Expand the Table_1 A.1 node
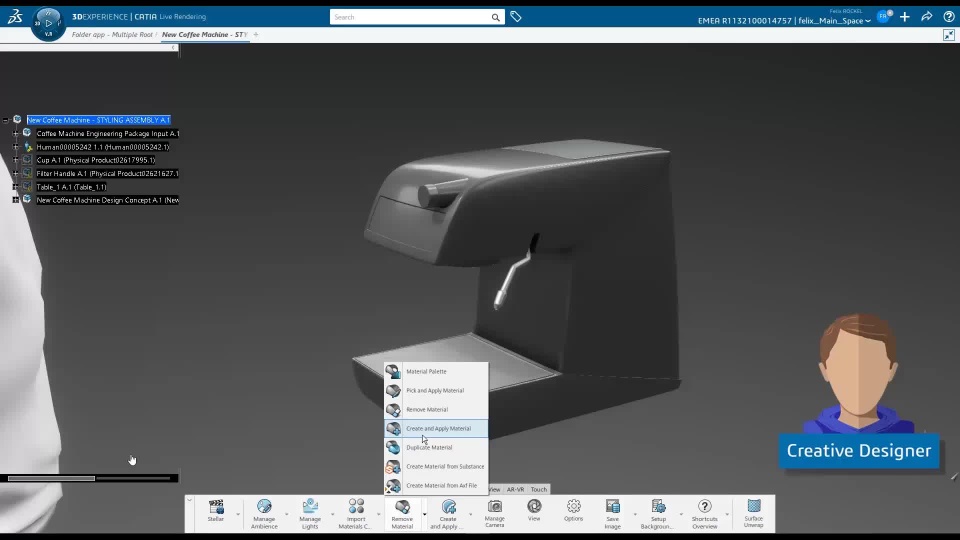Image resolution: width=960 pixels, height=540 pixels. pyautogui.click(x=15, y=187)
